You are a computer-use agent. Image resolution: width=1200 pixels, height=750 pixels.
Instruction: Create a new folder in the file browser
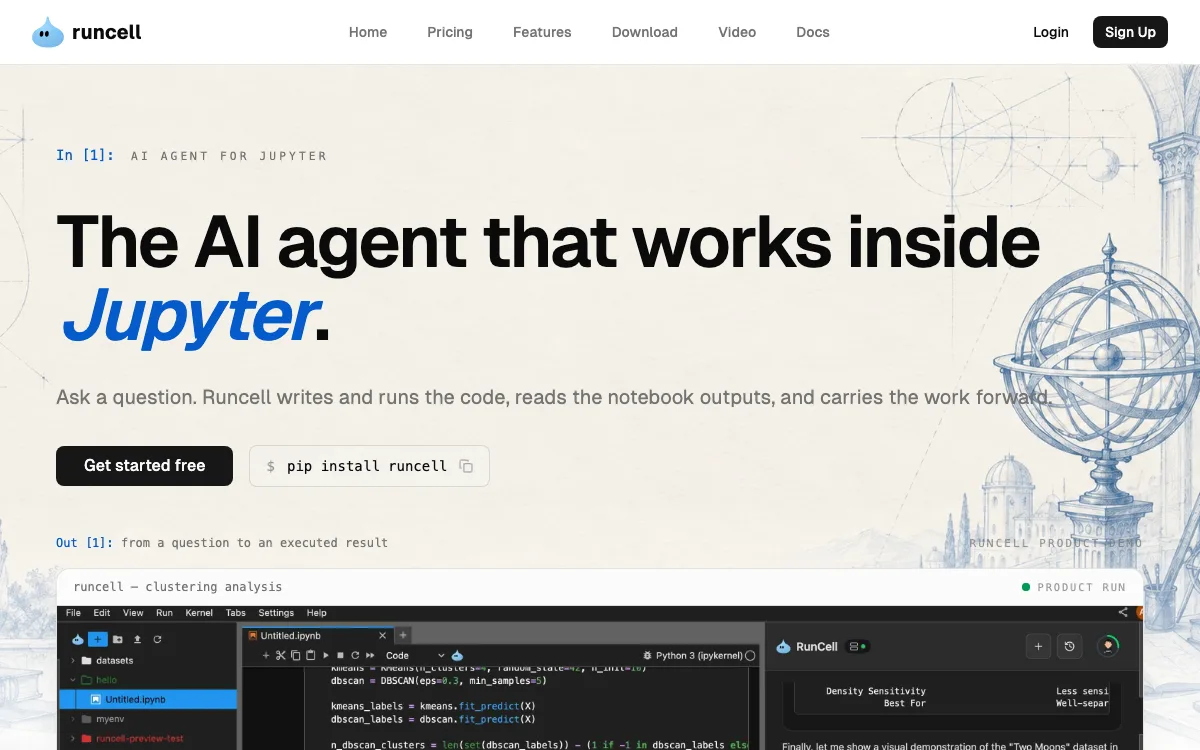[x=118, y=640]
